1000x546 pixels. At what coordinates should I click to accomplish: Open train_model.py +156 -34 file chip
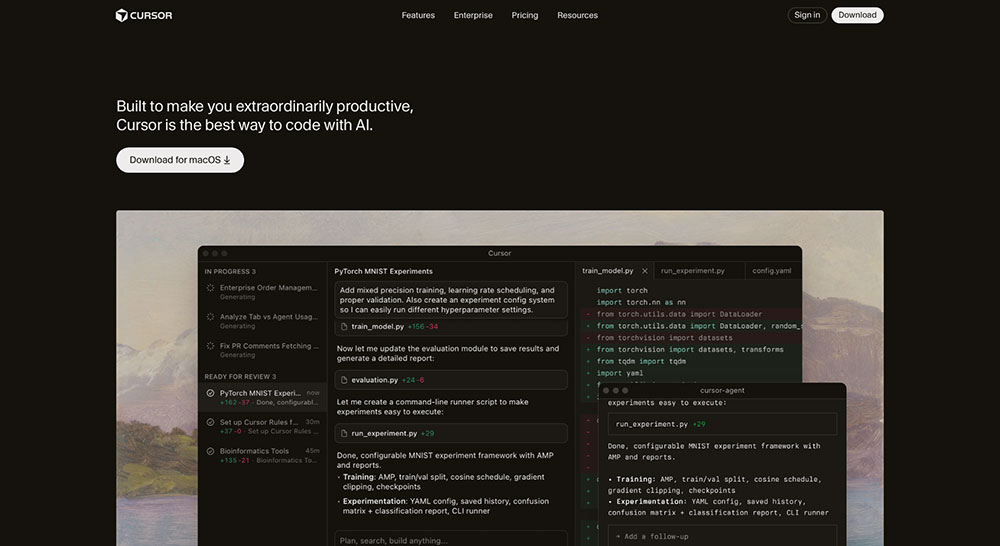tap(451, 327)
